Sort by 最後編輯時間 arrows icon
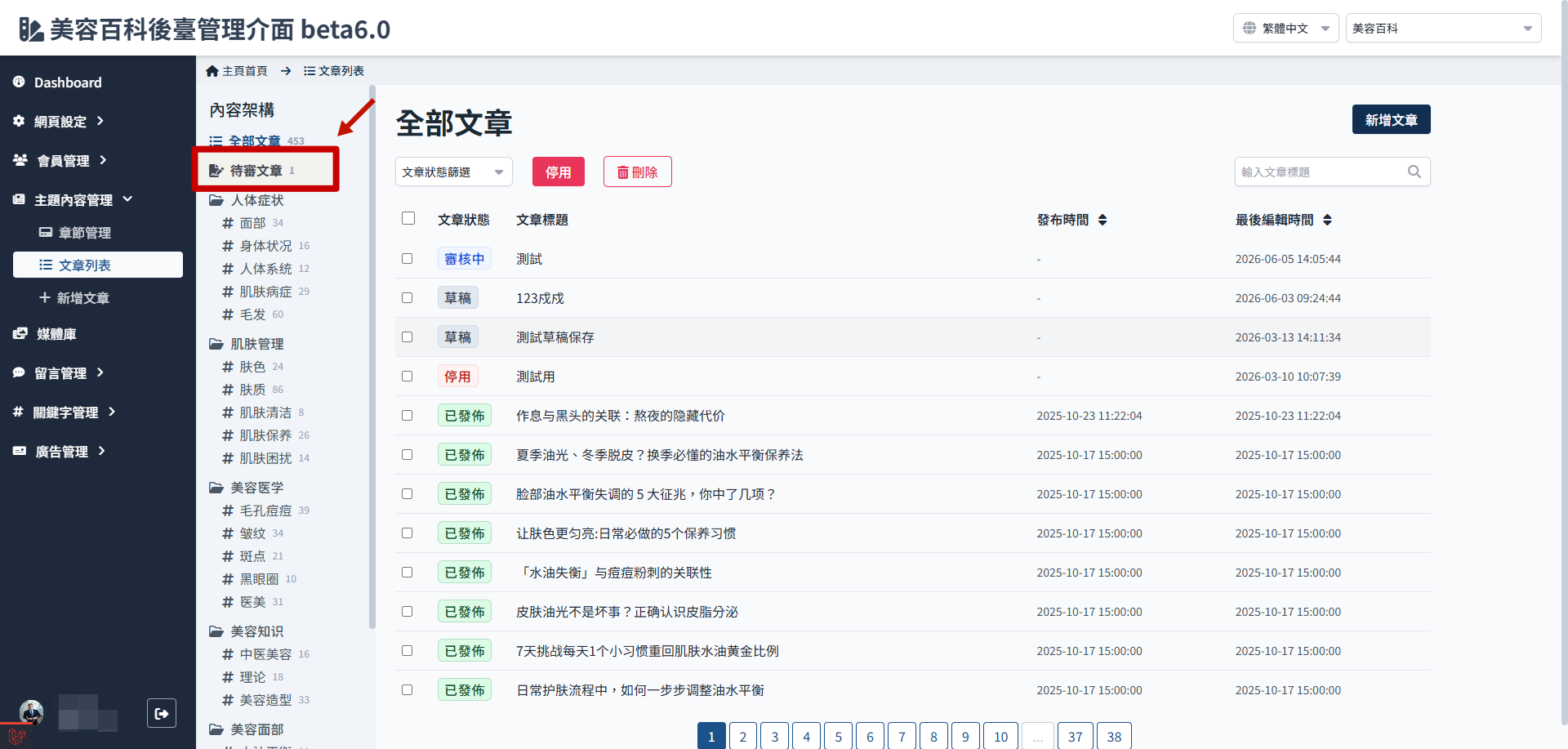Viewport: 1568px width, 749px height. click(x=1327, y=220)
